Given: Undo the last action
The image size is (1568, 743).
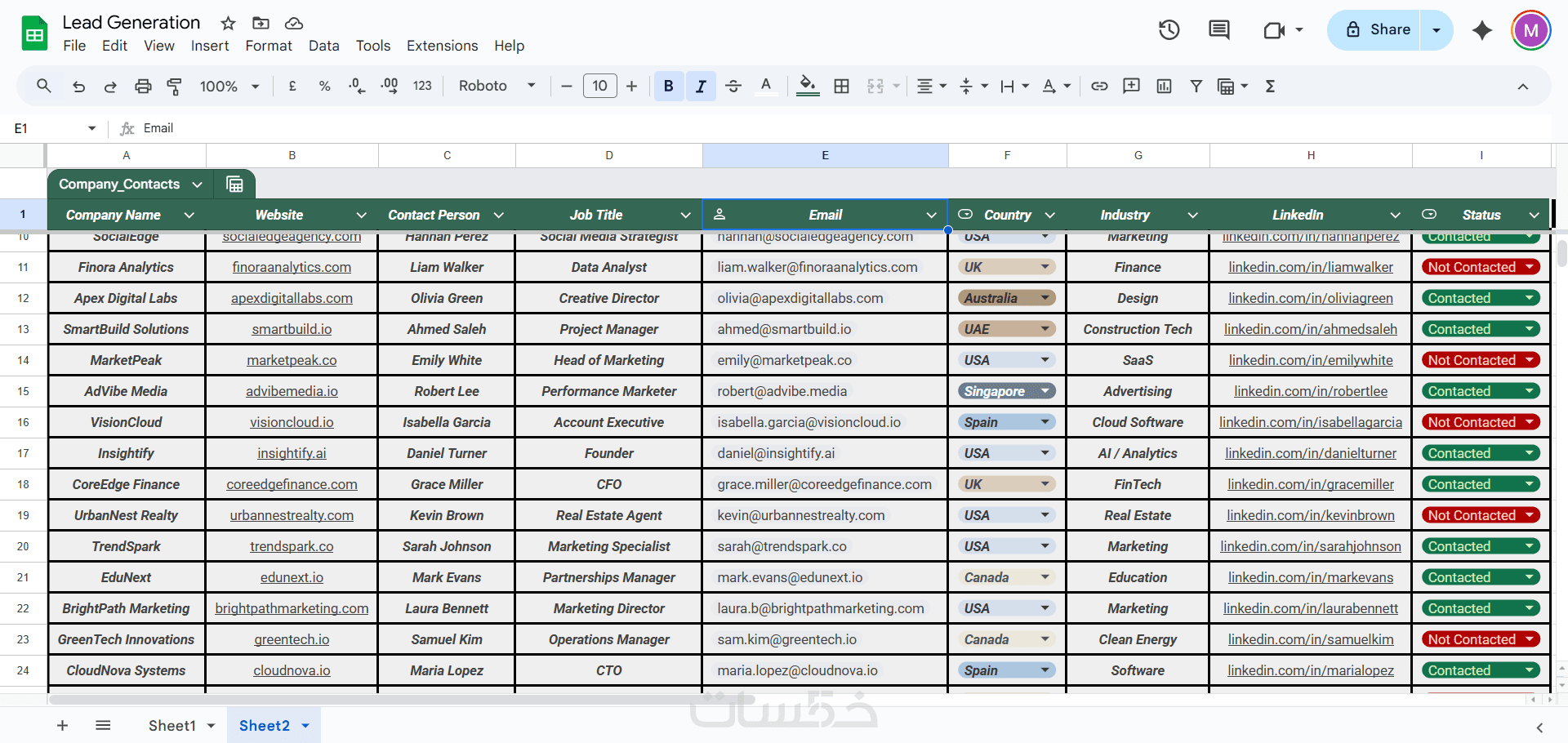Looking at the screenshot, I should click(78, 86).
